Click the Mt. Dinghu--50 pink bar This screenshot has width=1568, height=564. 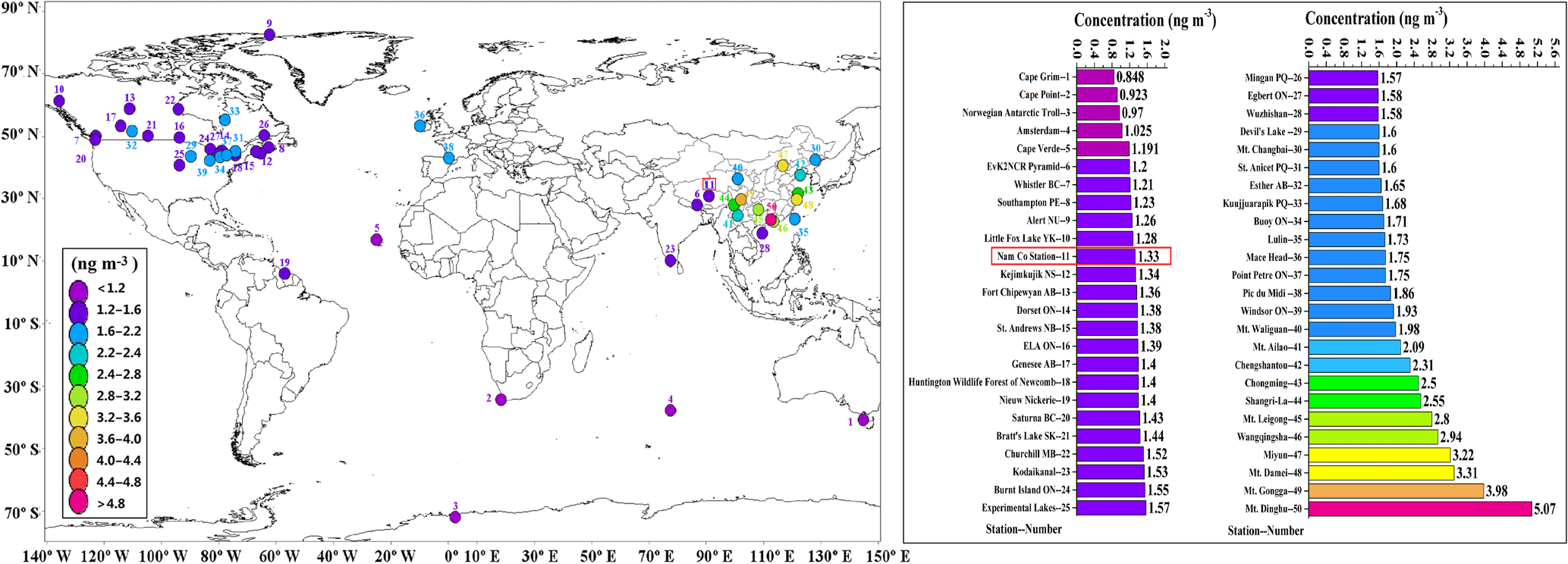1419,509
